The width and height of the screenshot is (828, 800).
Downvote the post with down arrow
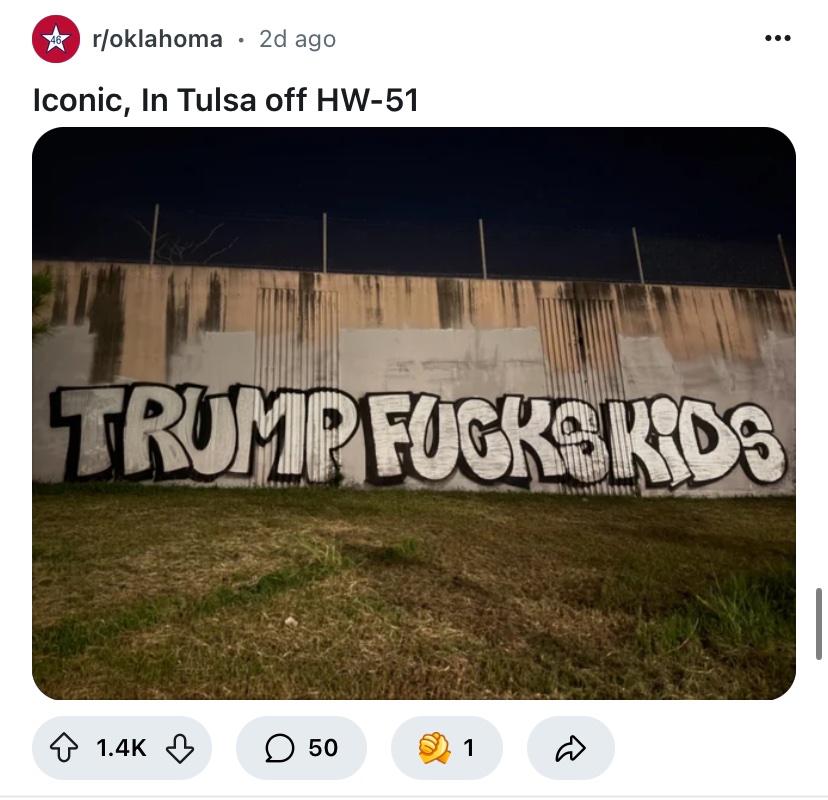180,748
